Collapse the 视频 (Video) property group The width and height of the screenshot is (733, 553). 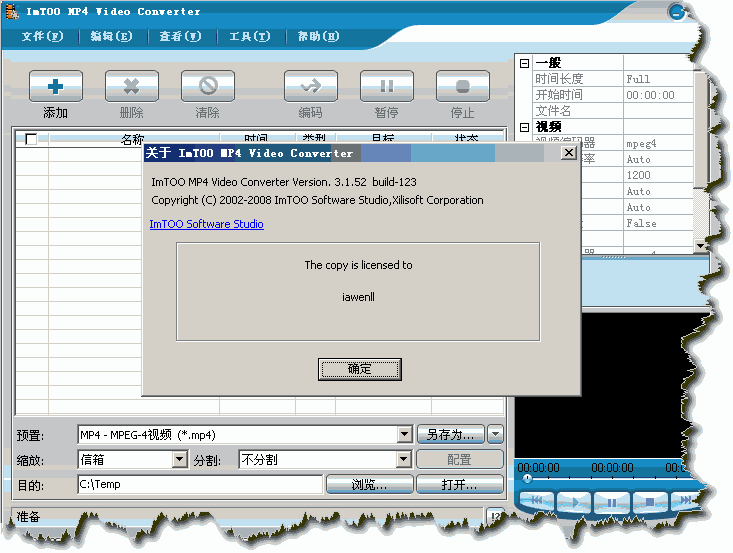click(x=525, y=127)
